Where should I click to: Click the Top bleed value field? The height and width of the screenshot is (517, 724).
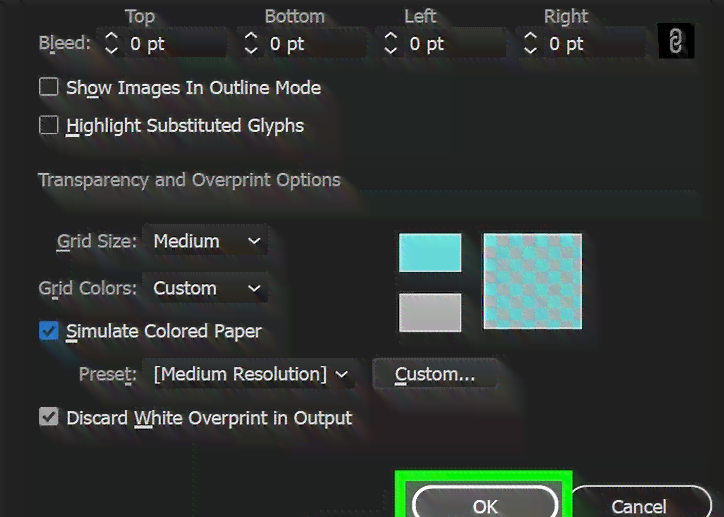pyautogui.click(x=176, y=44)
